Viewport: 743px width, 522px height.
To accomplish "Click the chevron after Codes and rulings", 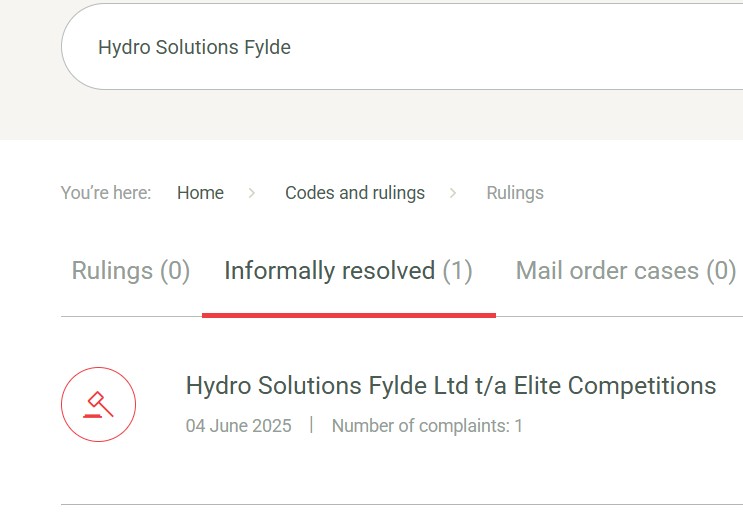I will click(x=453, y=193).
